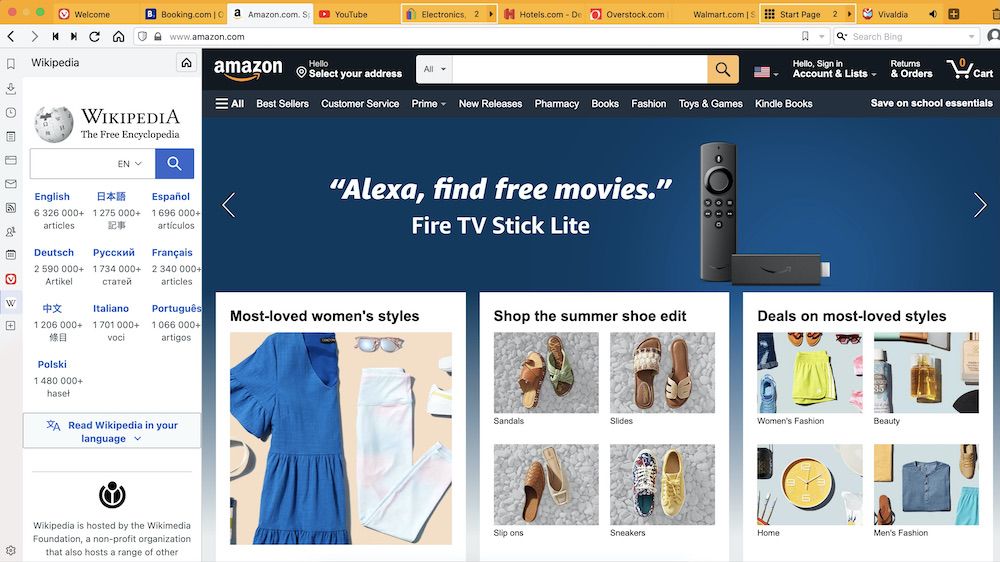This screenshot has height=562, width=1000.
Task: Open the Deutsch Wikipedia link
Action: (54, 253)
